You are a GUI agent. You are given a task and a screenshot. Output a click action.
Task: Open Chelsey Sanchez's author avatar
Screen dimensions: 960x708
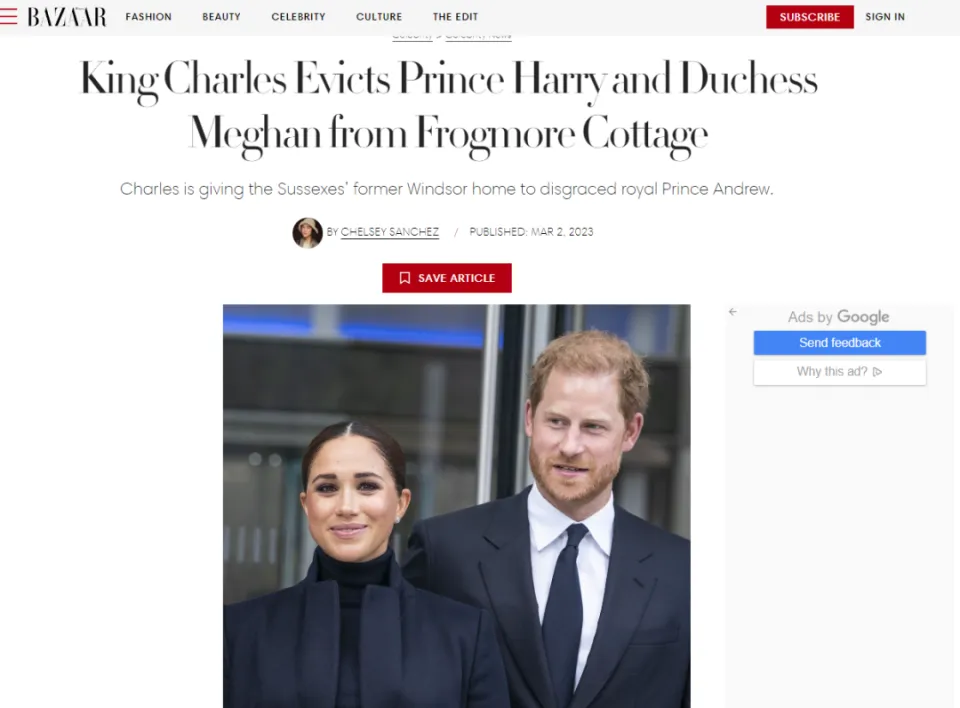click(x=307, y=233)
